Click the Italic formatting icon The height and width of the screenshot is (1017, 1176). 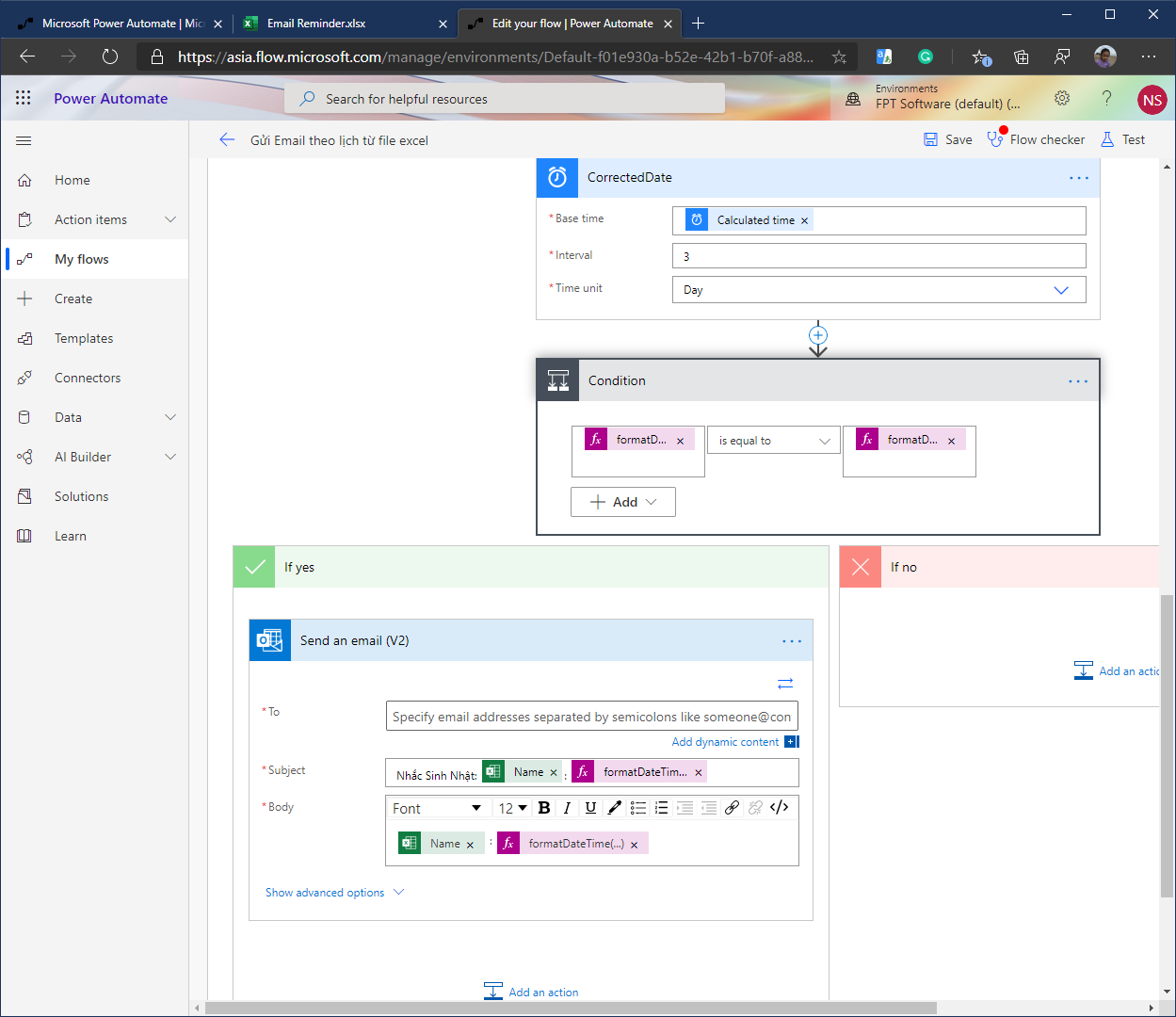click(x=567, y=808)
